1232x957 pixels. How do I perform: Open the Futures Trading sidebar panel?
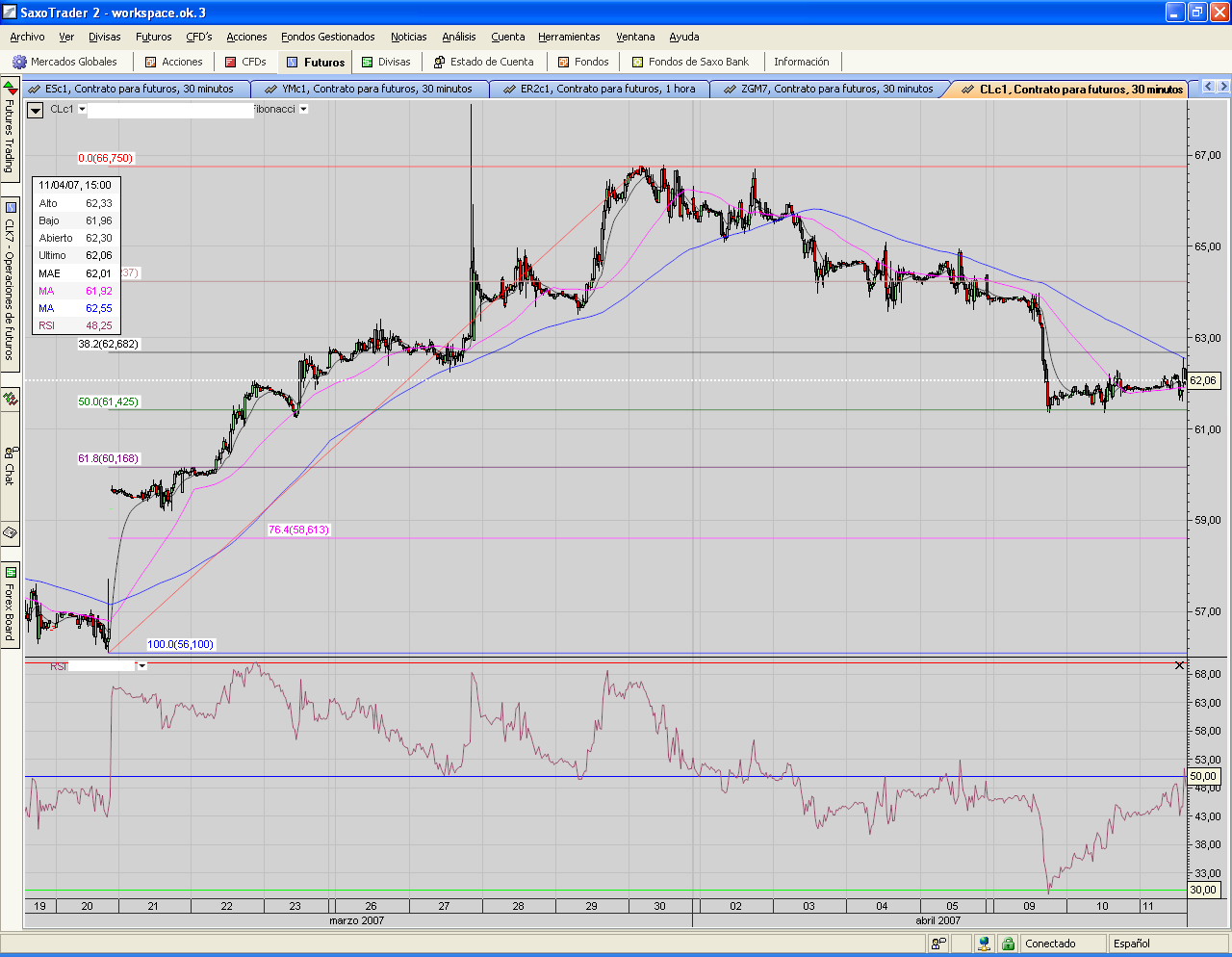[10, 132]
